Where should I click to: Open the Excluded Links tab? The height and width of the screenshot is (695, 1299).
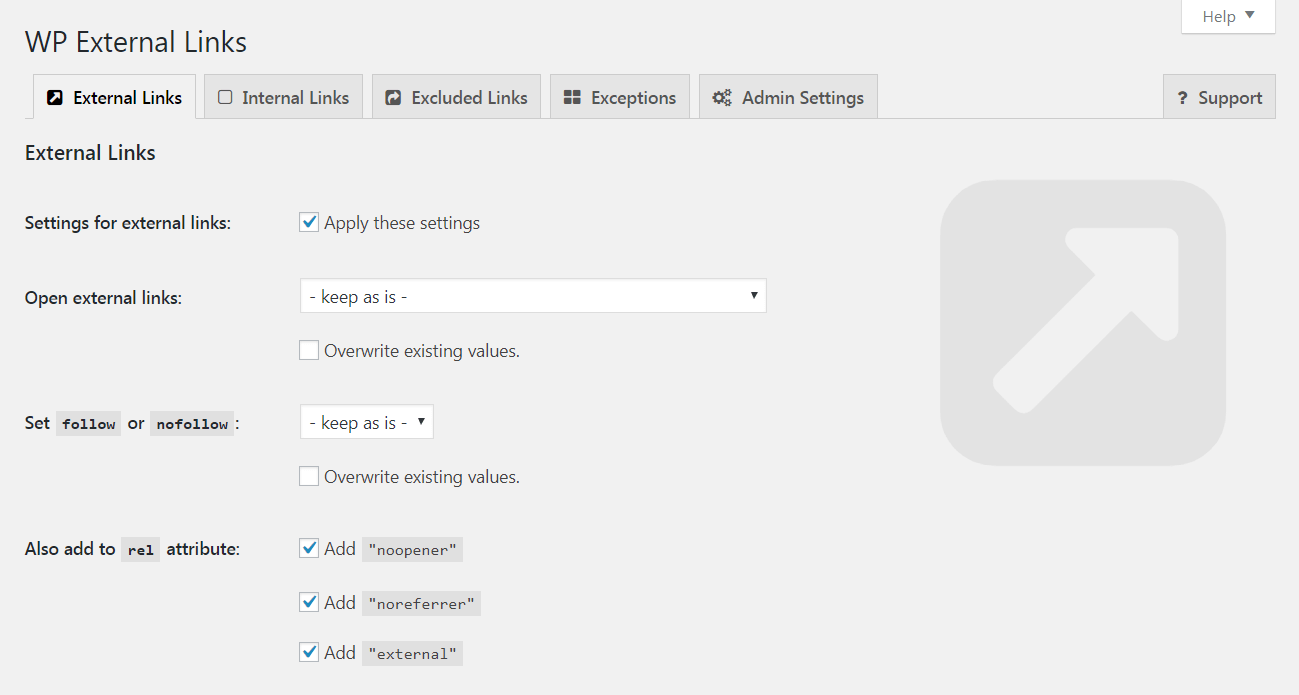pyautogui.click(x=456, y=97)
